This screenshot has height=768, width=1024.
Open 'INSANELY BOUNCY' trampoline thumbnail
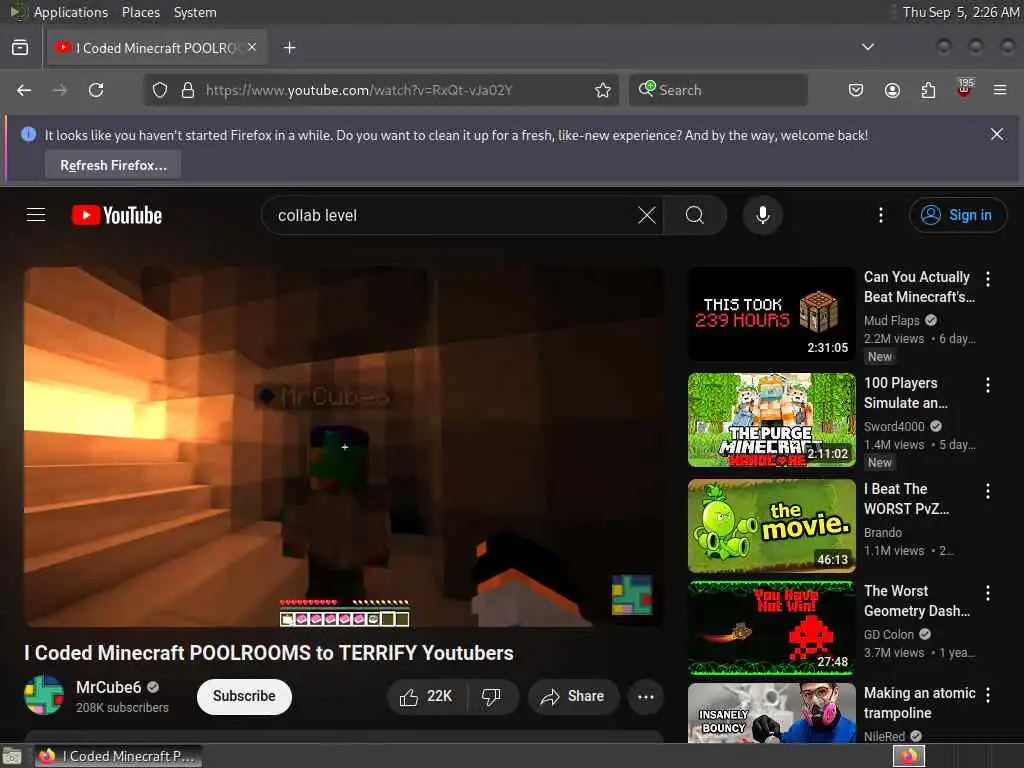tap(771, 712)
